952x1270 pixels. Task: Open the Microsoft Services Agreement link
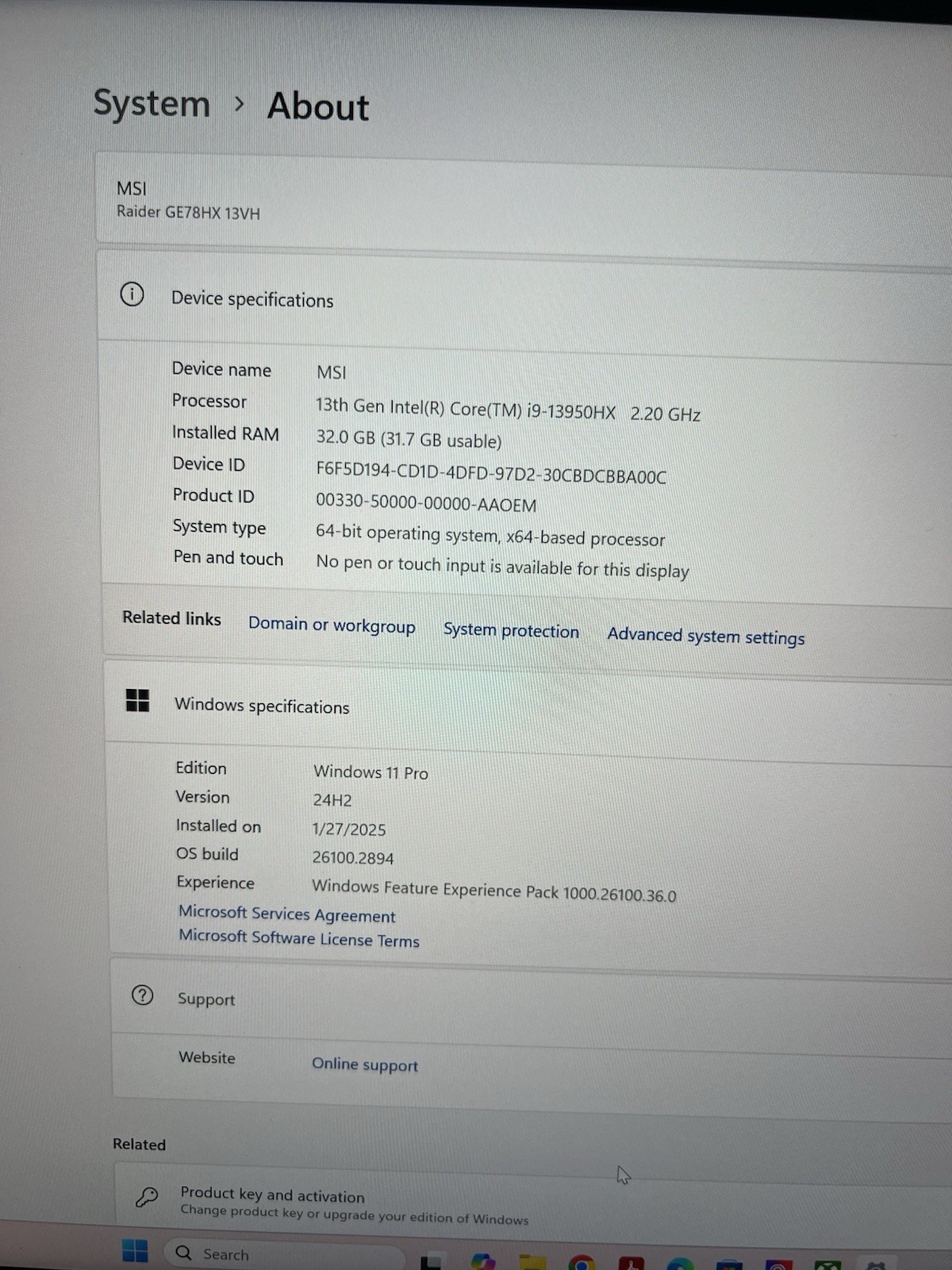286,914
